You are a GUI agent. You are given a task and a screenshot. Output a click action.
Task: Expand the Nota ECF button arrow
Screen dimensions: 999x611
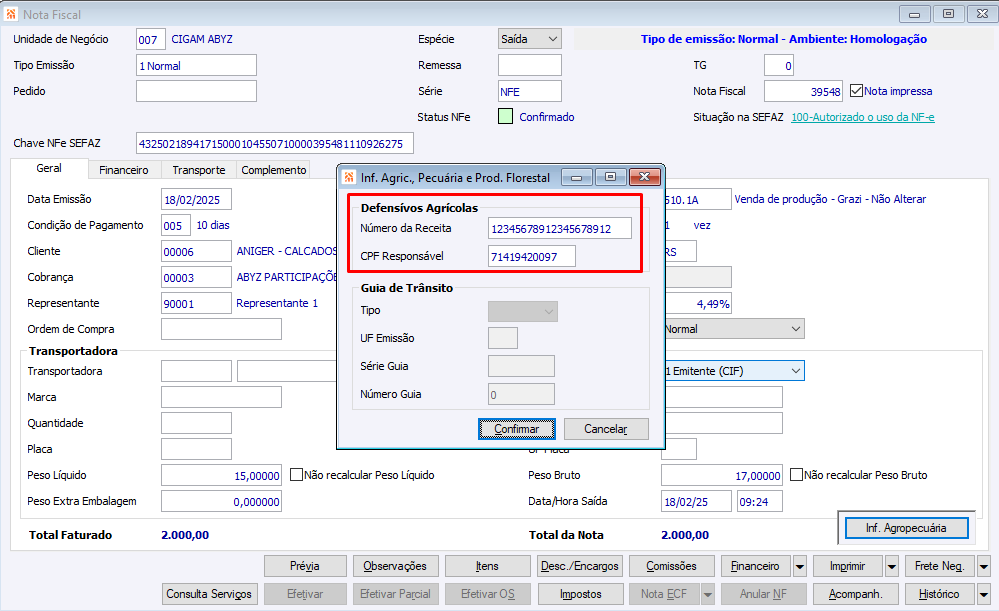pos(707,594)
